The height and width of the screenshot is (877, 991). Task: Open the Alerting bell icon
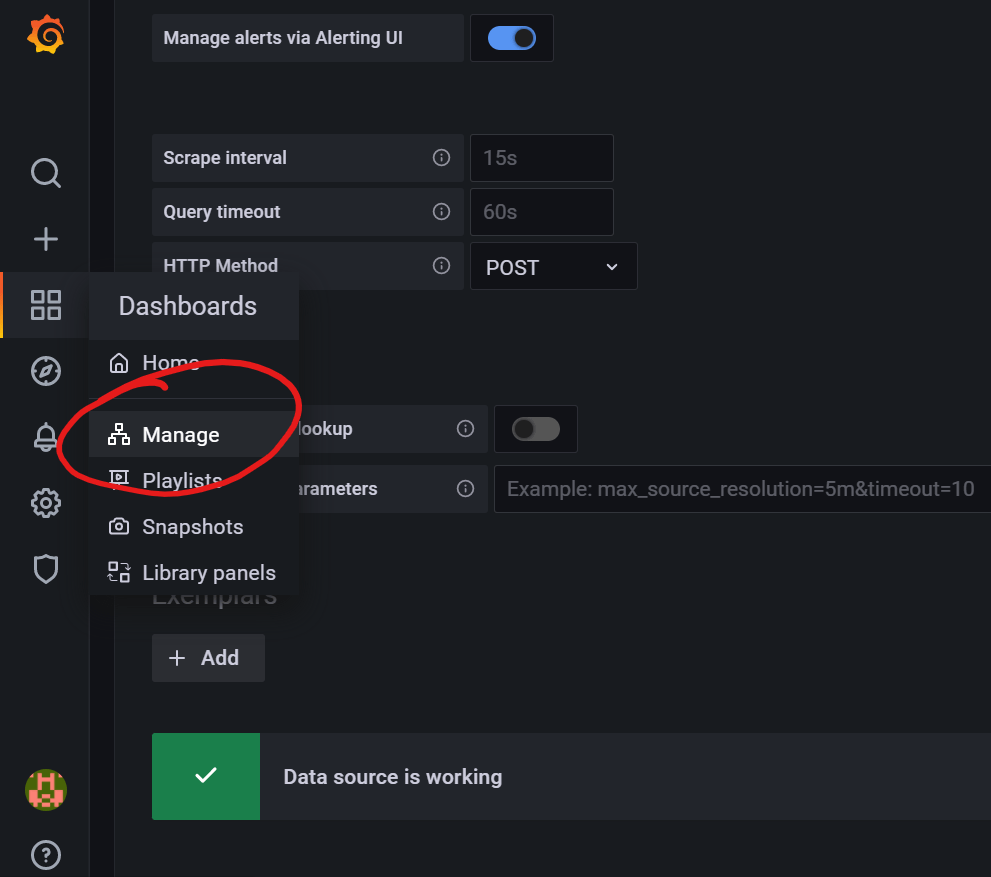(46, 437)
